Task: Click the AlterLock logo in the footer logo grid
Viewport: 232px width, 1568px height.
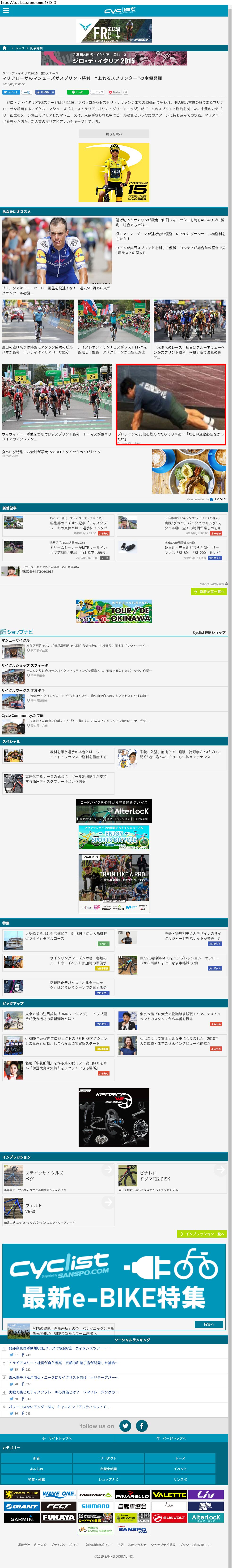Action: point(206,1518)
